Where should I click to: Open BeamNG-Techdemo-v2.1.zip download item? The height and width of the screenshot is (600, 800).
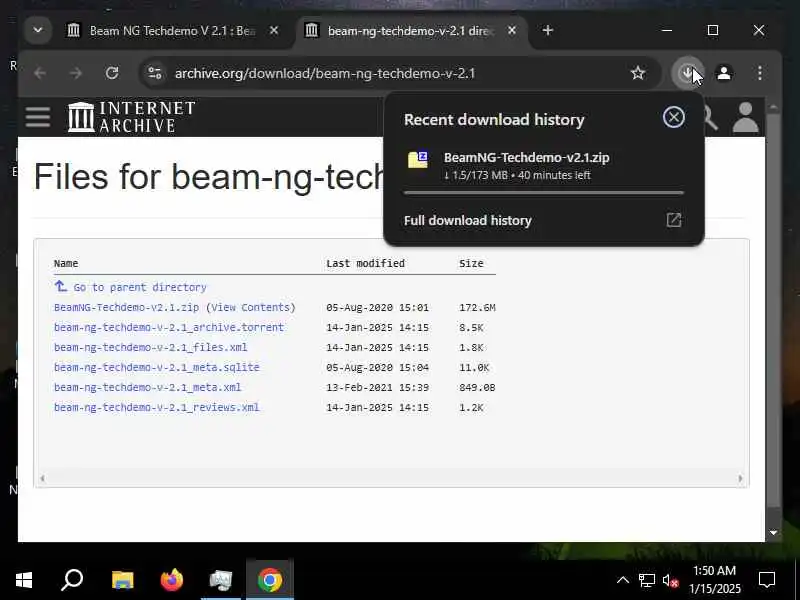pyautogui.click(x=544, y=166)
